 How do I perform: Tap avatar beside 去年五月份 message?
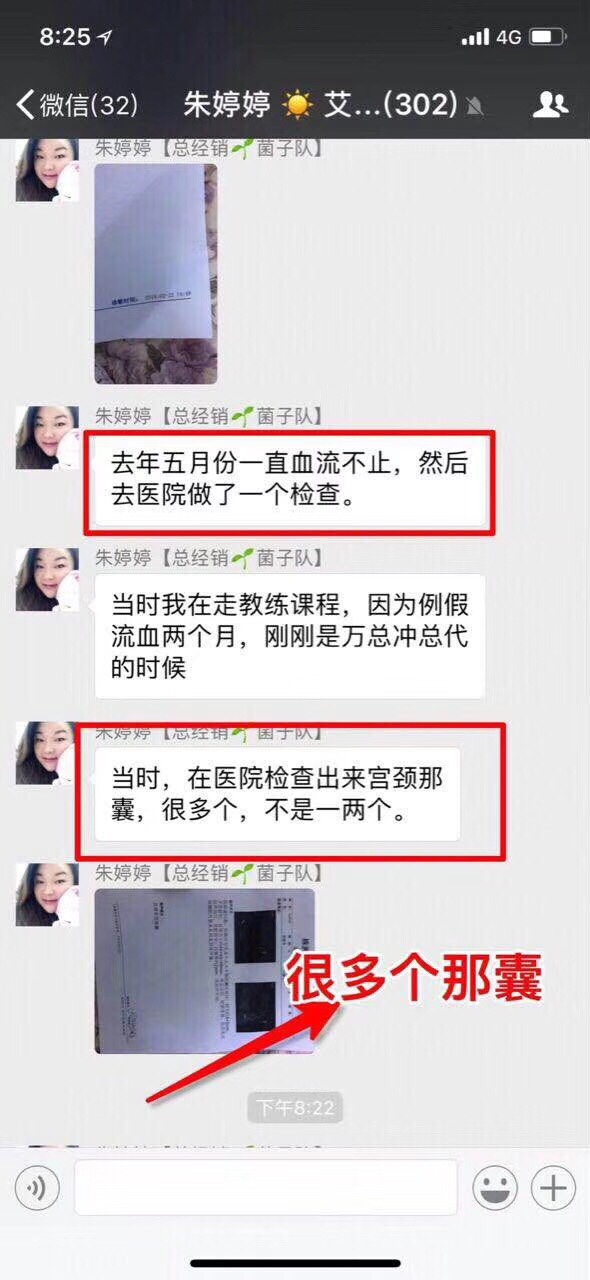pyautogui.click(x=47, y=438)
